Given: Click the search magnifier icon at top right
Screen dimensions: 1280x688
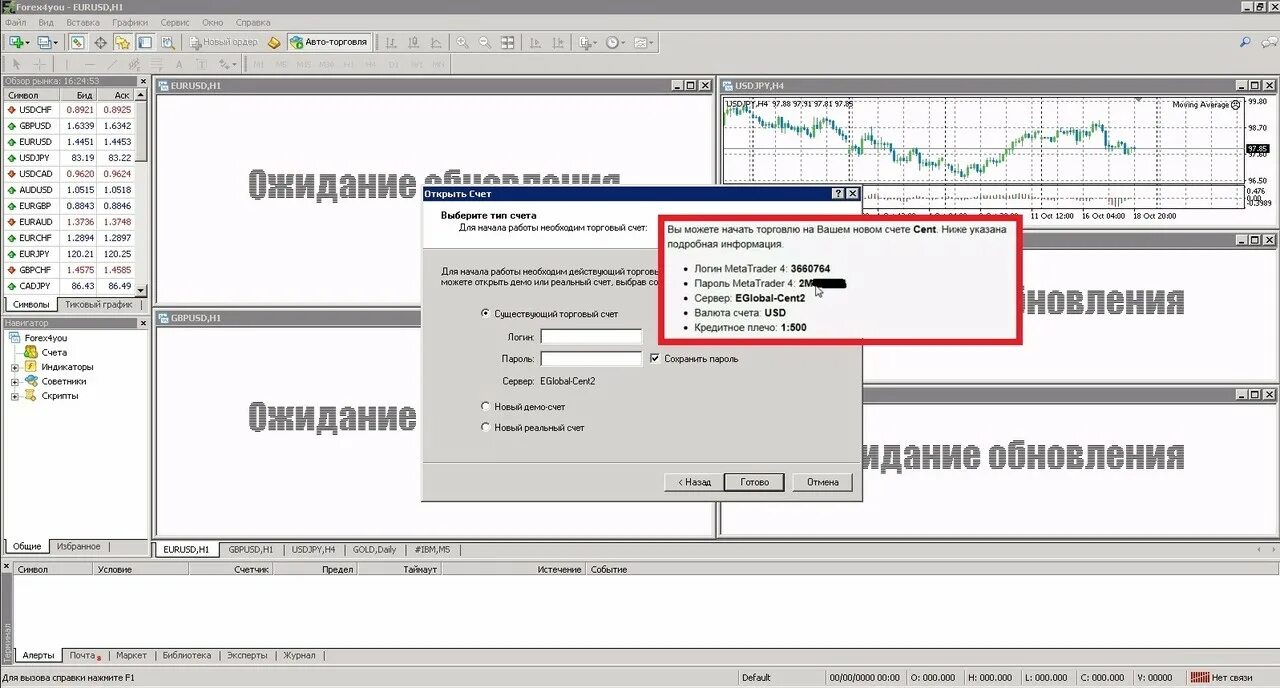Looking at the screenshot, I should pos(1246,42).
